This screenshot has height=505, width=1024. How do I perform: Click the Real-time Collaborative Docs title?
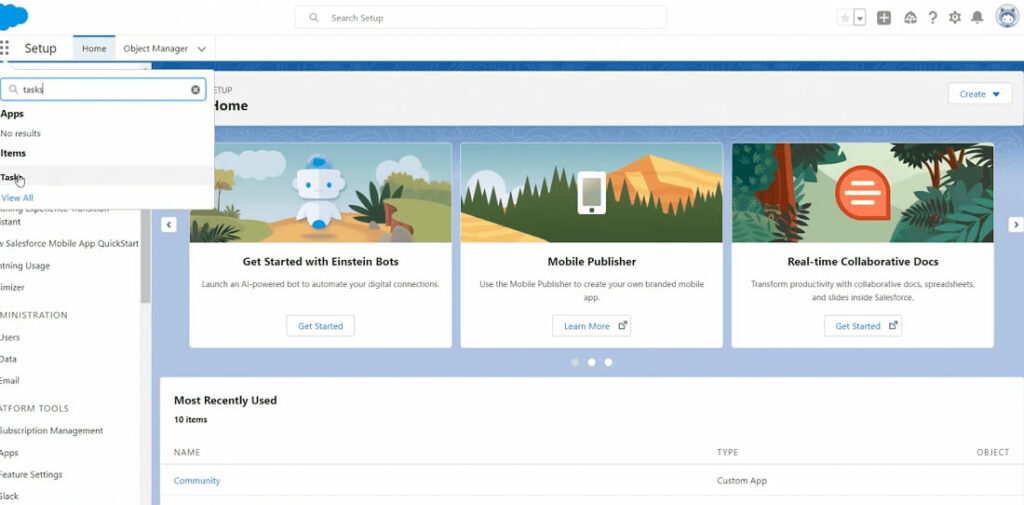pyautogui.click(x=863, y=262)
